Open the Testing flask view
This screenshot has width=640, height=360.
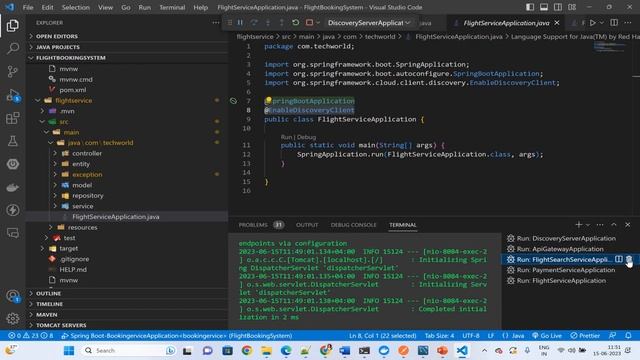click(13, 141)
